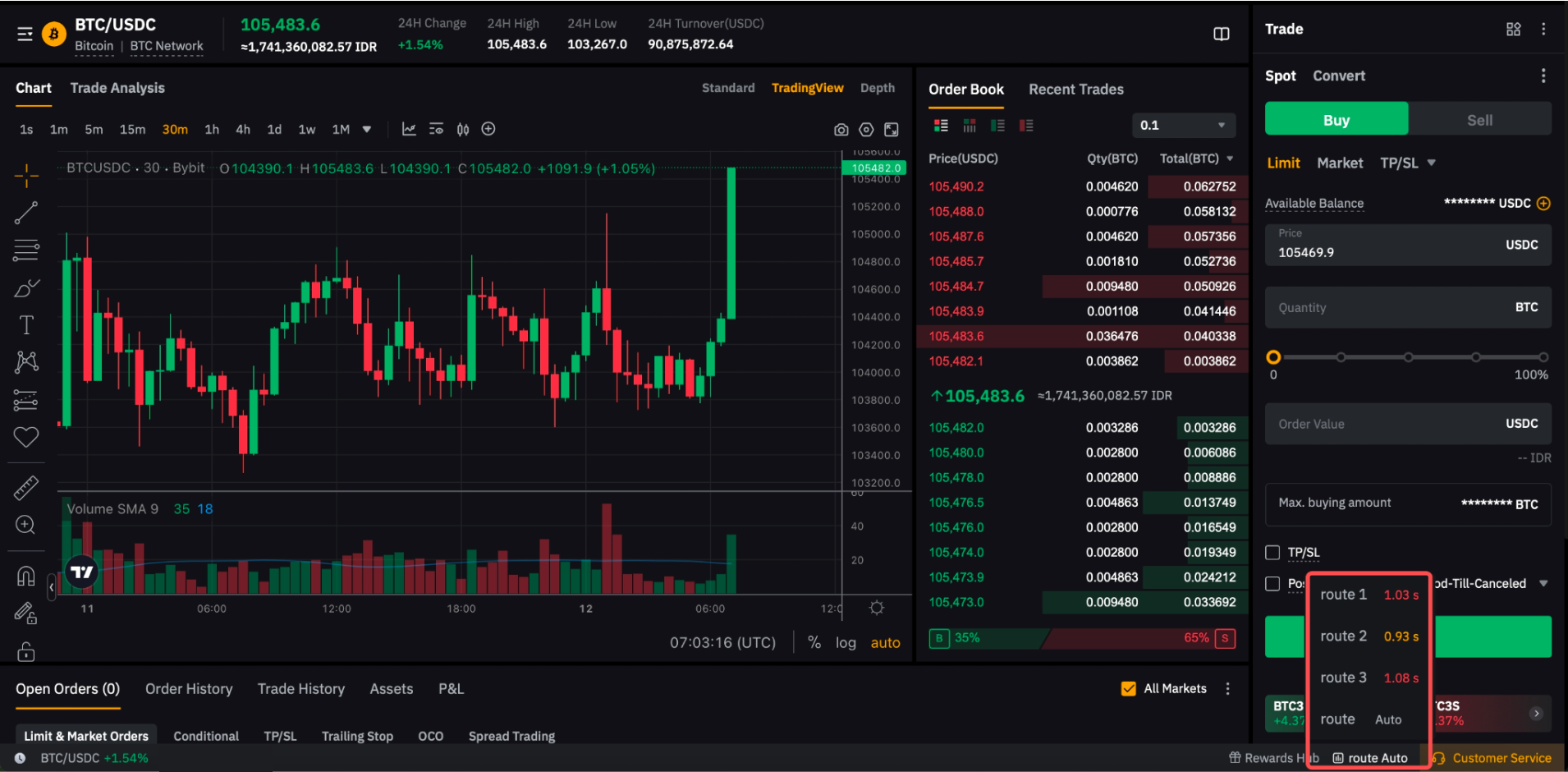This screenshot has width=1568, height=772.
Task: Open the 0.1 price grouping dropdown
Action: coord(1182,126)
